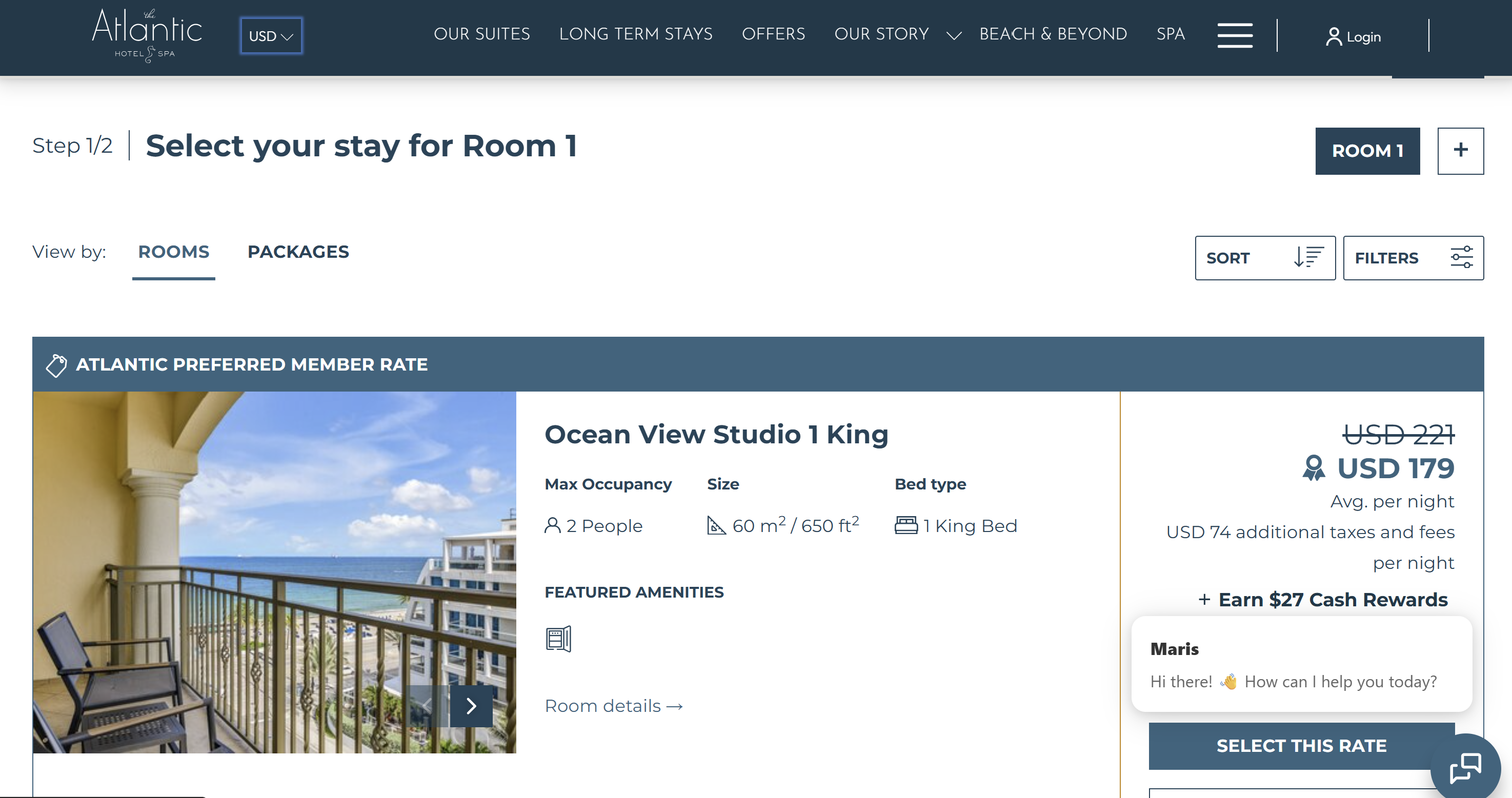The image size is (1512, 798).
Task: Open the USD currency dropdown
Action: [271, 36]
